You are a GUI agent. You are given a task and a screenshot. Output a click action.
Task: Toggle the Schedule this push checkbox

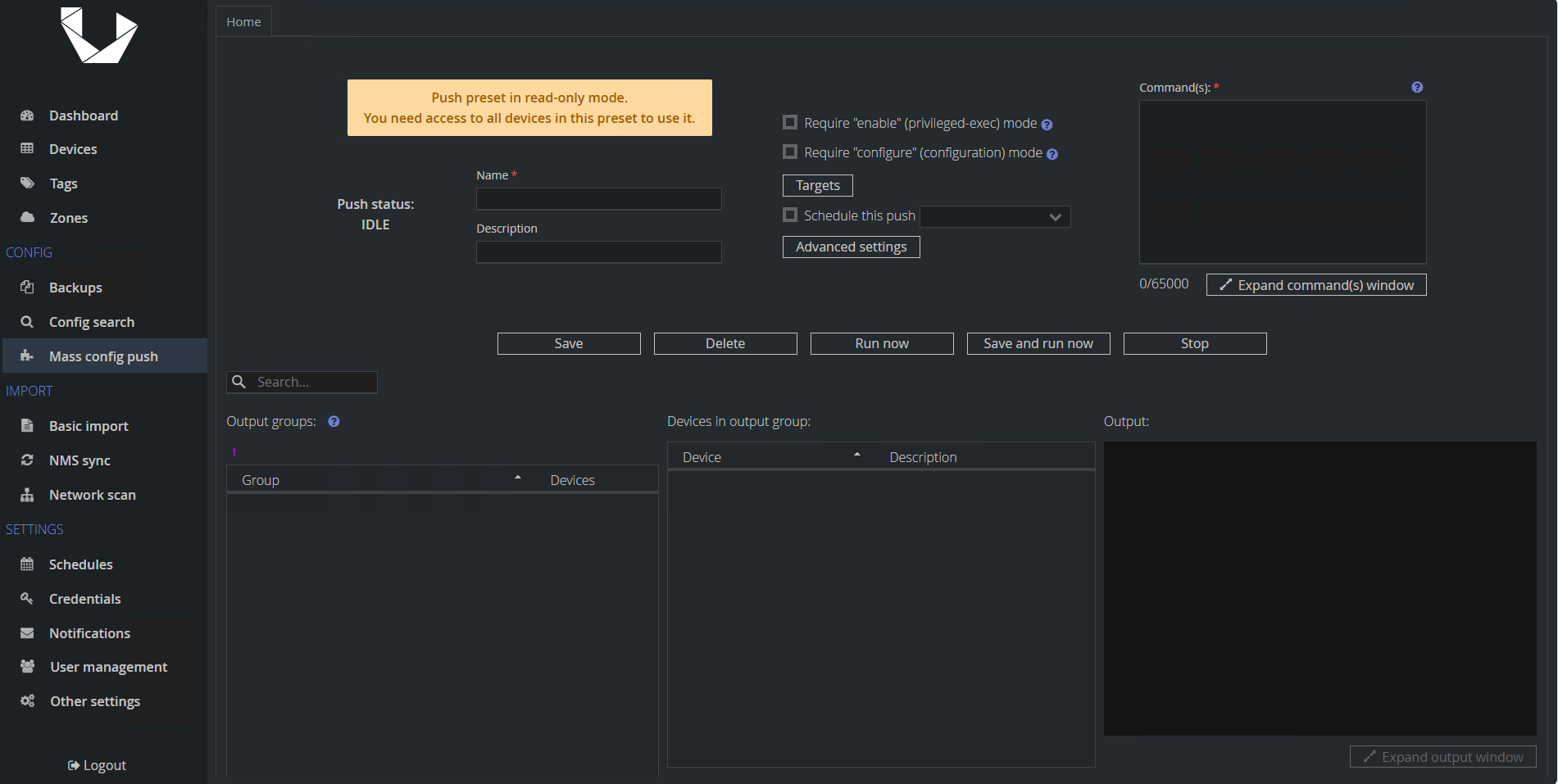click(x=790, y=215)
